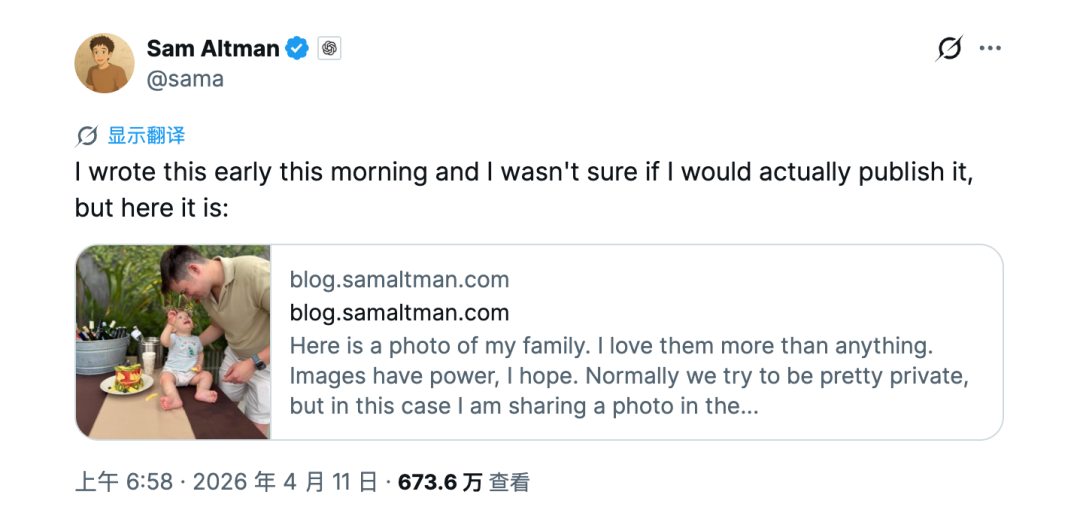Viewport: 1080px width, 522px height.
Task: Open Grok from the top-right icon
Action: [949, 48]
